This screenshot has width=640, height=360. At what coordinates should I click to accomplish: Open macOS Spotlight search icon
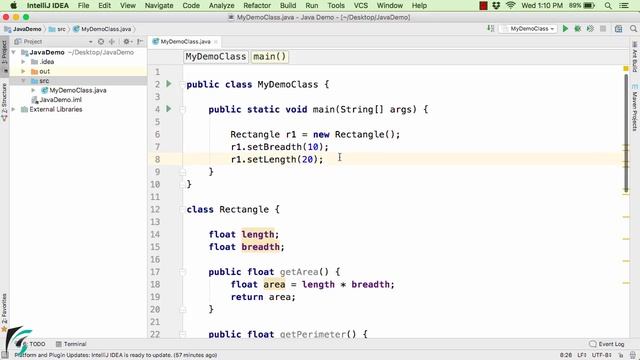pos(608,6)
